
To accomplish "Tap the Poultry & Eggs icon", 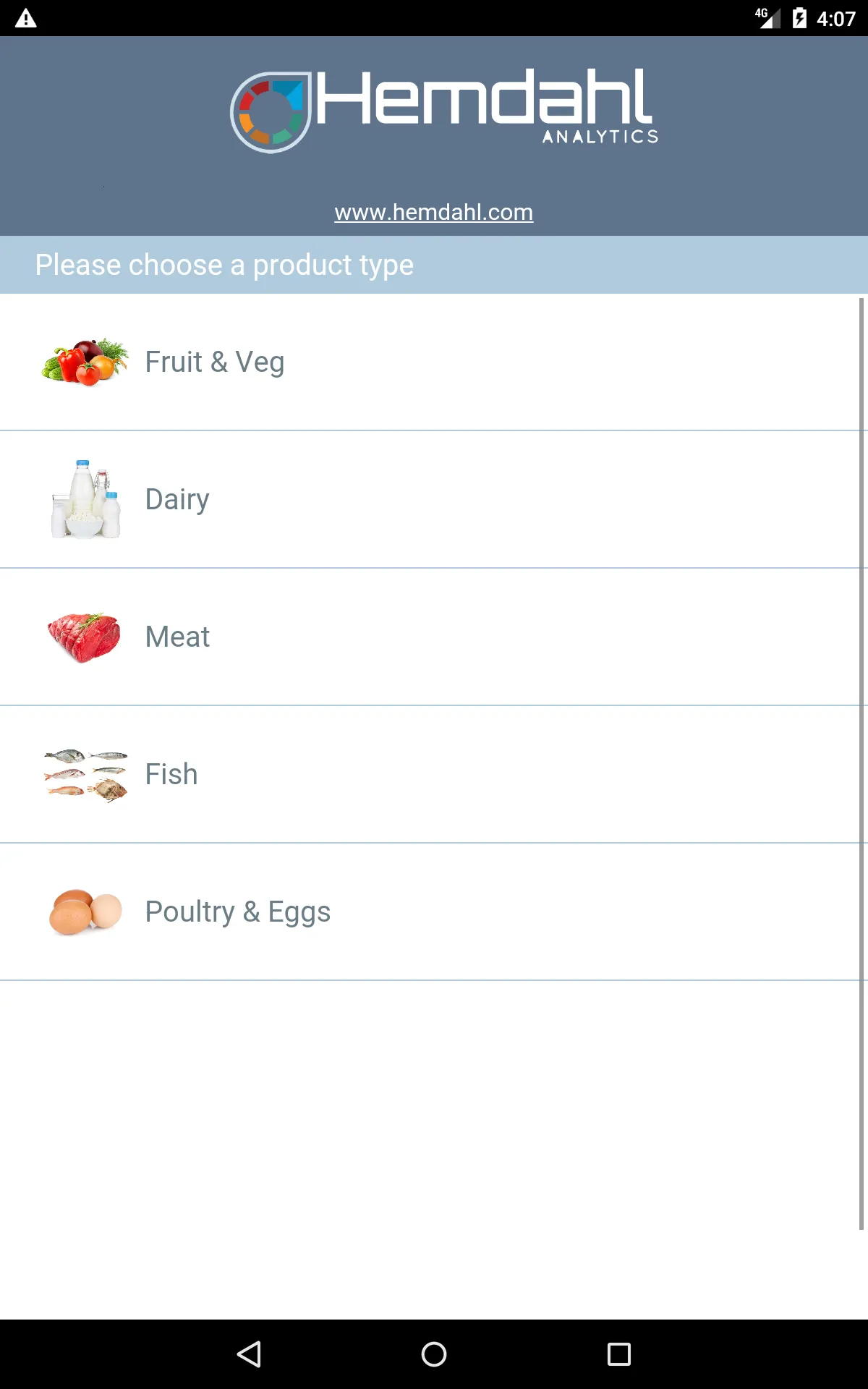I will pos(85,912).
